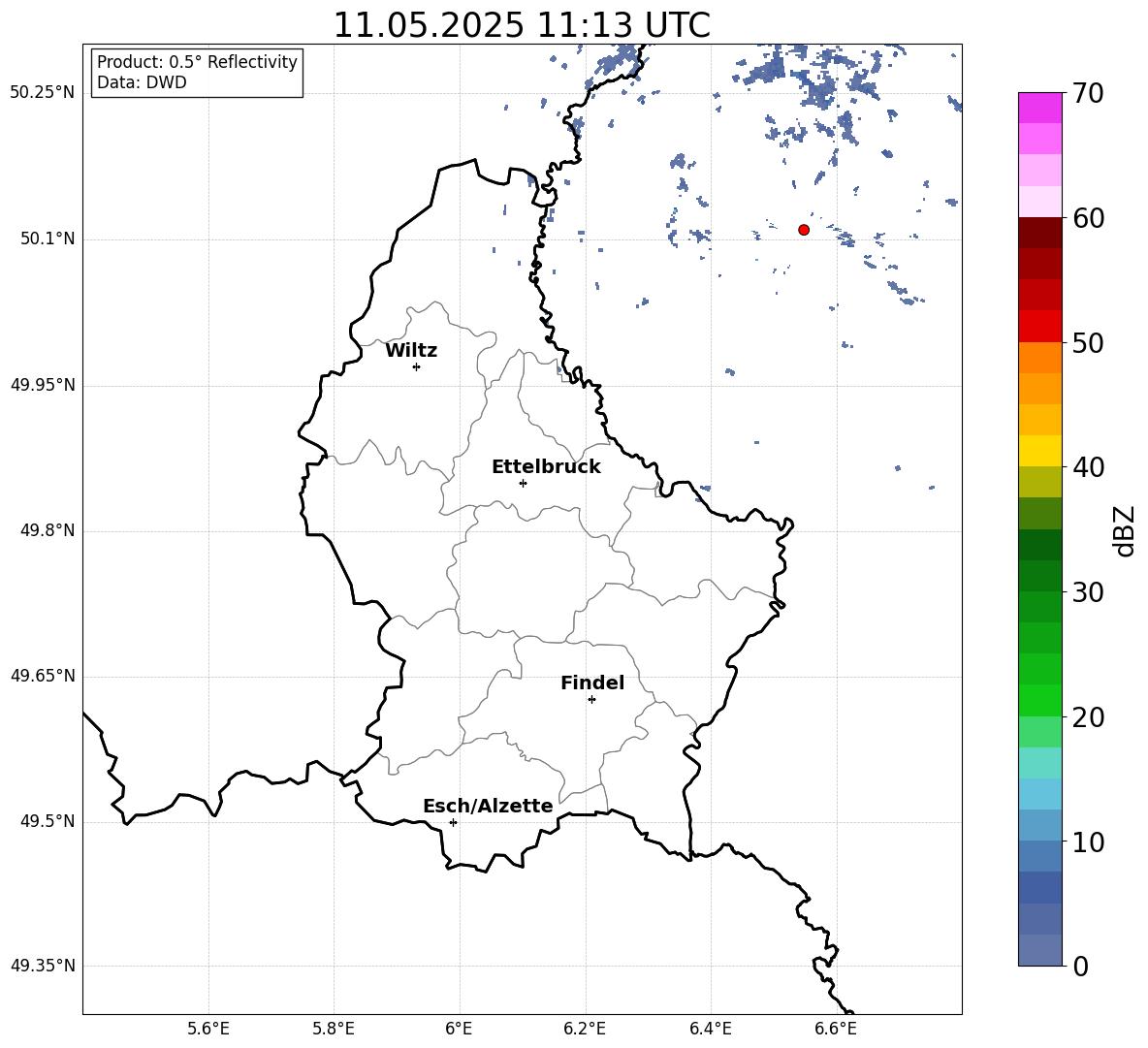Click the 6.4°E longitude label

710,1029
